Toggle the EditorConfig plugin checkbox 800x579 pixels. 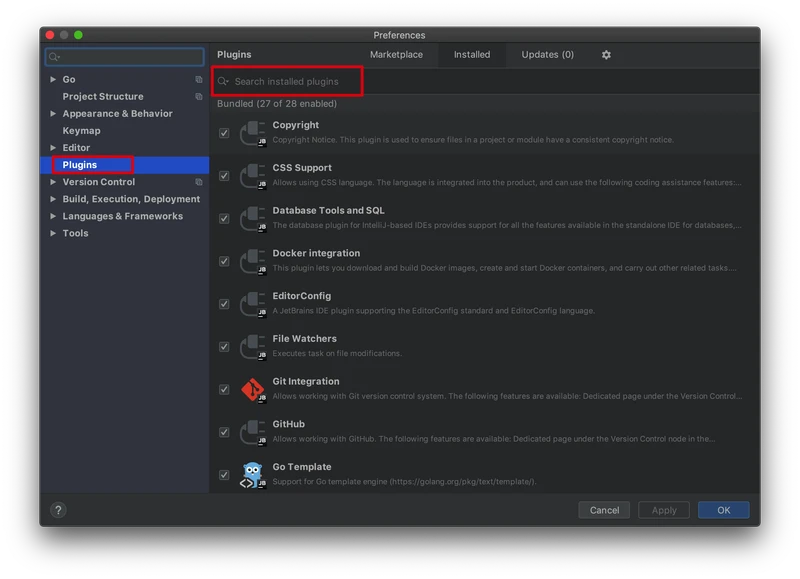coord(224,305)
